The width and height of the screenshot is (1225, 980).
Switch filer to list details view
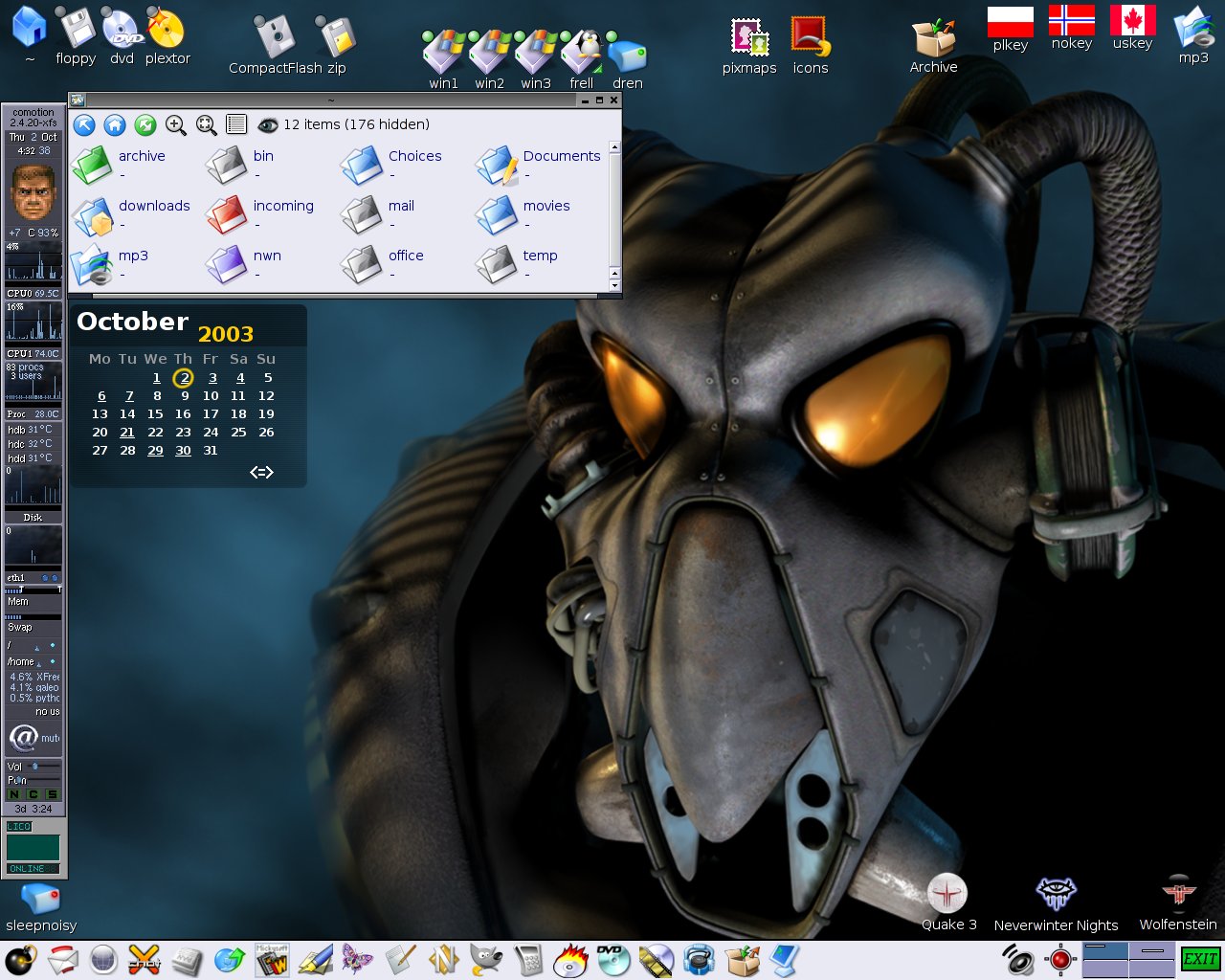coord(236,124)
